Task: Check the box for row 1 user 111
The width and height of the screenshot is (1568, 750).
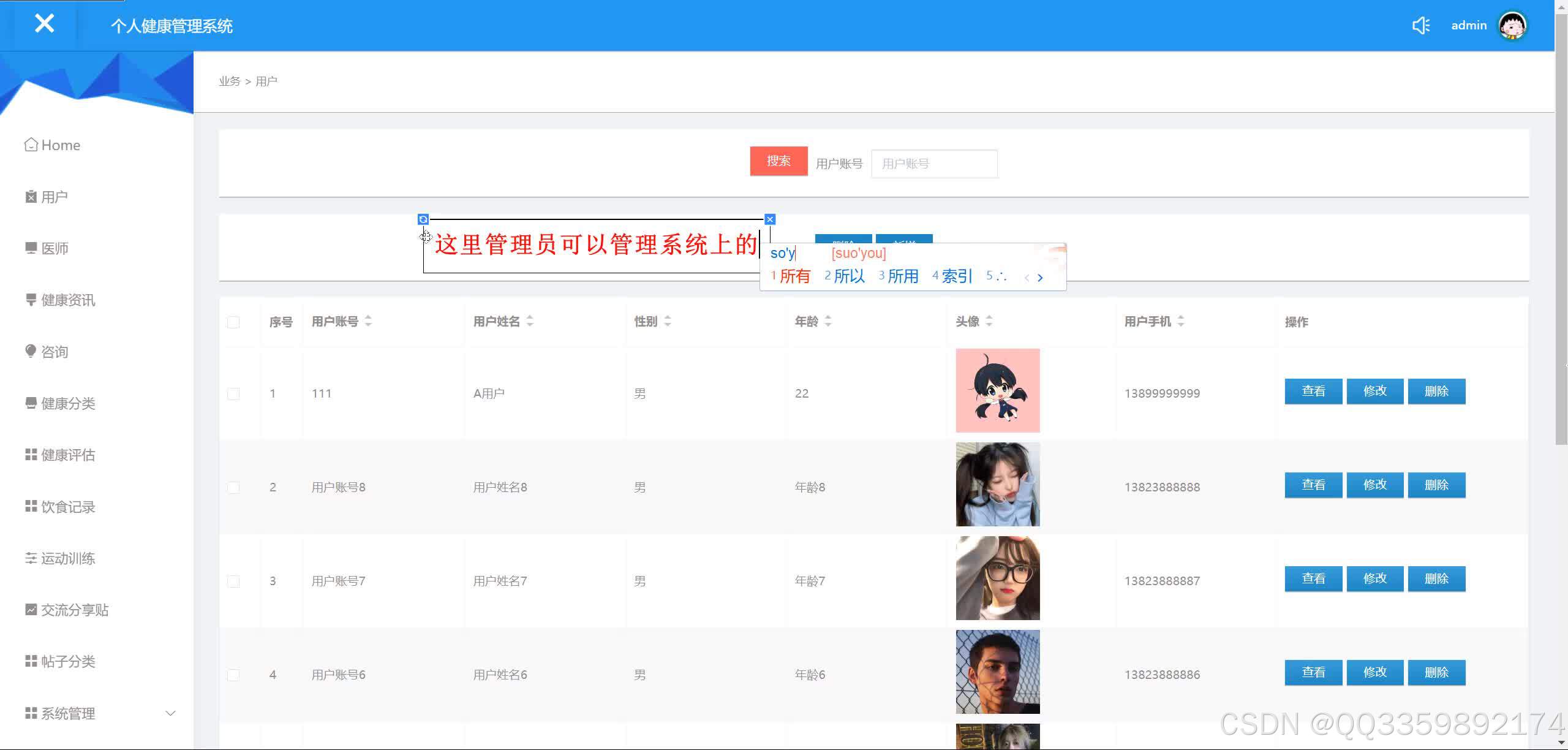Action: (233, 394)
